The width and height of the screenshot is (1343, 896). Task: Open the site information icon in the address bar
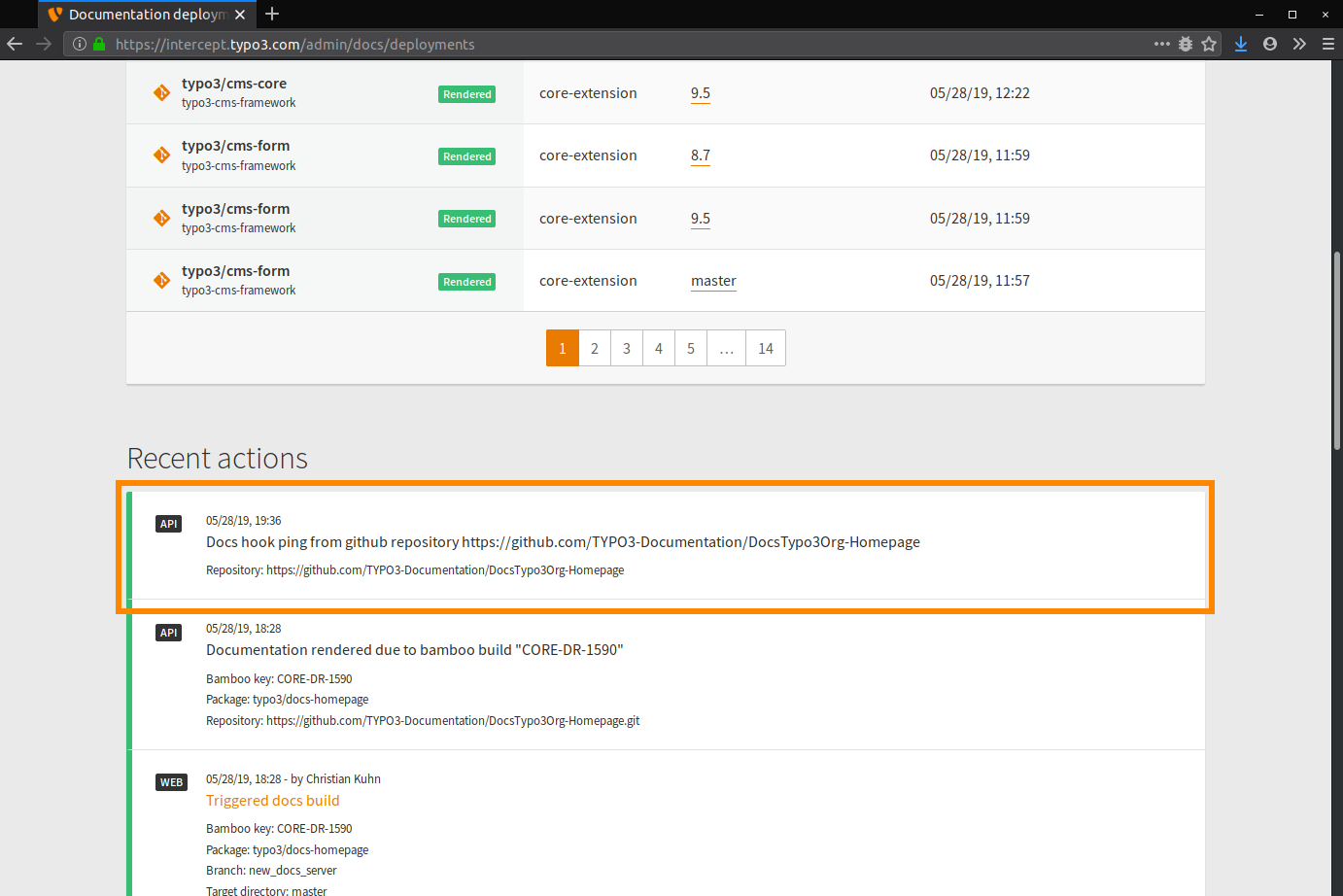point(80,44)
